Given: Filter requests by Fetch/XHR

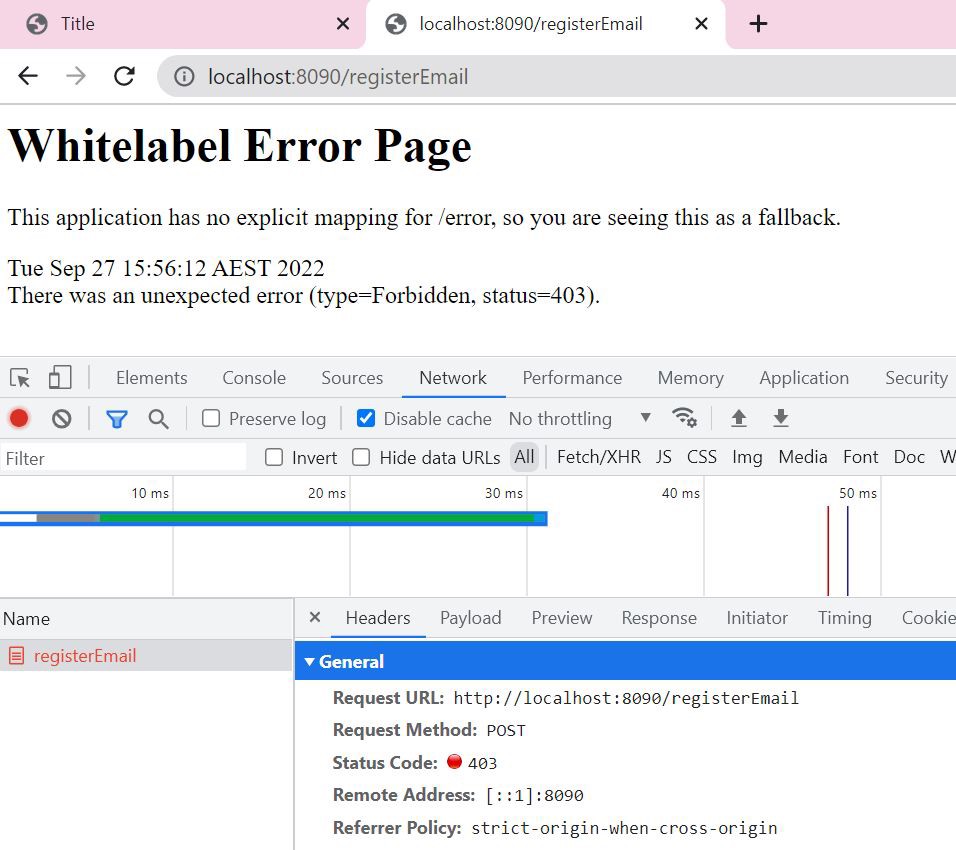Looking at the screenshot, I should click(x=599, y=457).
